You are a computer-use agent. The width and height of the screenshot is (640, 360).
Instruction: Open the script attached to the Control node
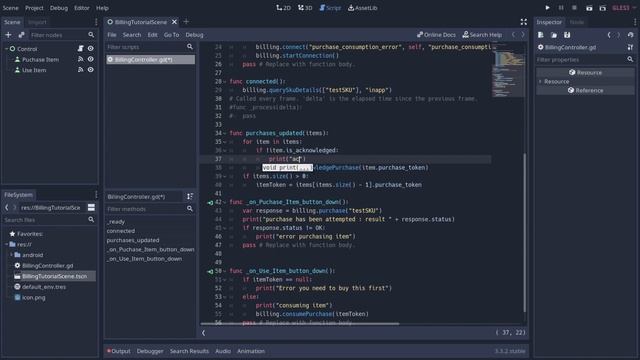80,49
